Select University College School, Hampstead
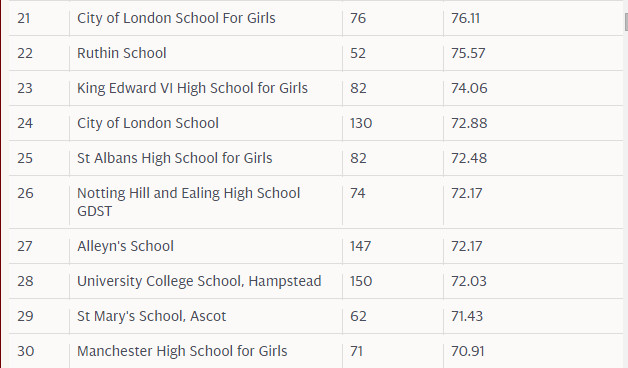The width and height of the screenshot is (628, 368). pyautogui.click(x=199, y=281)
